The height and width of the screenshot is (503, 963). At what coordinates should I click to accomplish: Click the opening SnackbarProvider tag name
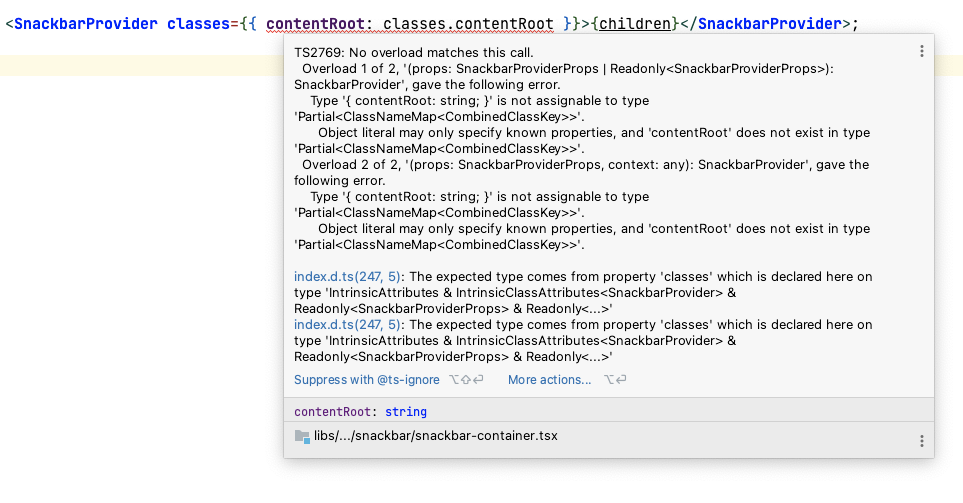pos(85,24)
